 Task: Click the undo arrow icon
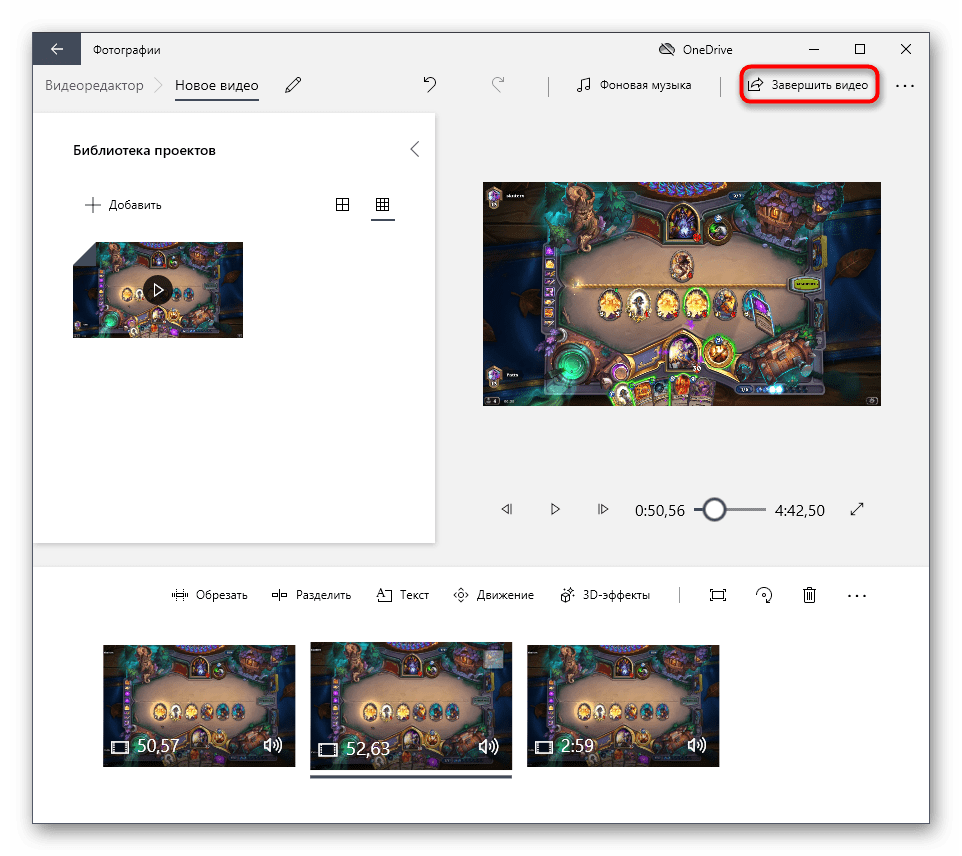(x=430, y=85)
